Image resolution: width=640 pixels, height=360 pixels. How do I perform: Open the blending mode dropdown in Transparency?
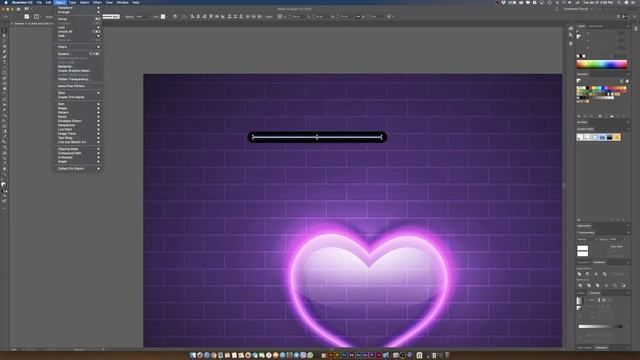pyautogui.click(x=587, y=239)
